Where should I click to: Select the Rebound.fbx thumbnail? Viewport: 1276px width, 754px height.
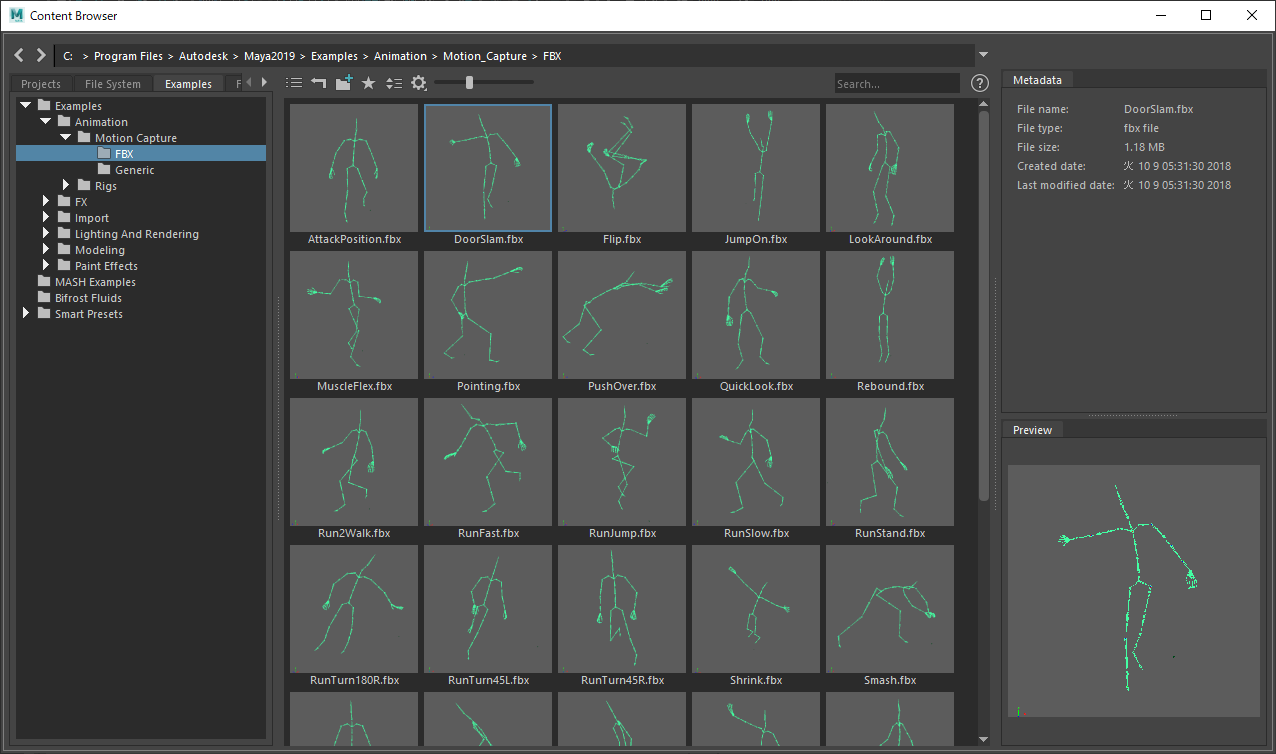click(890, 315)
